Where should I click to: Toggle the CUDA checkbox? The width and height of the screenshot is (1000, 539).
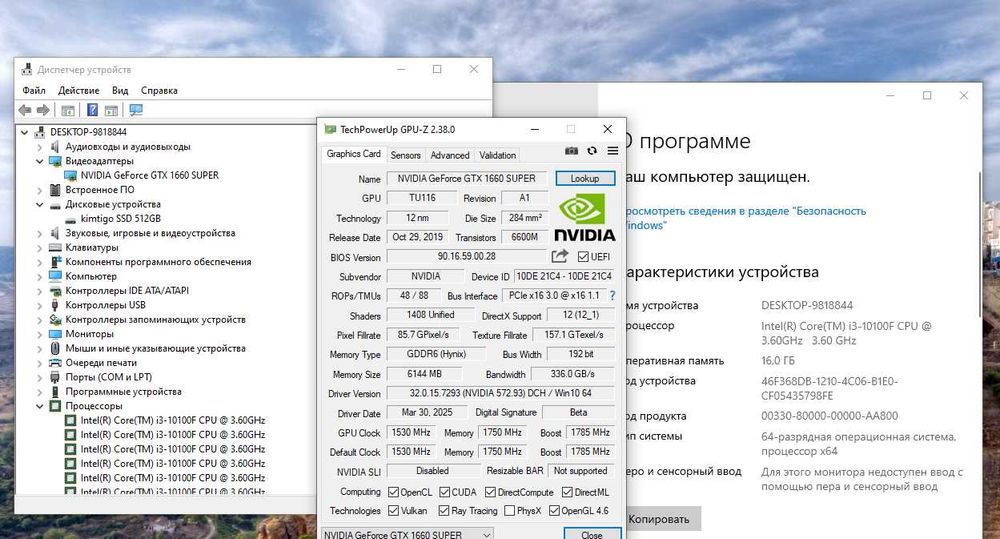(x=443, y=492)
